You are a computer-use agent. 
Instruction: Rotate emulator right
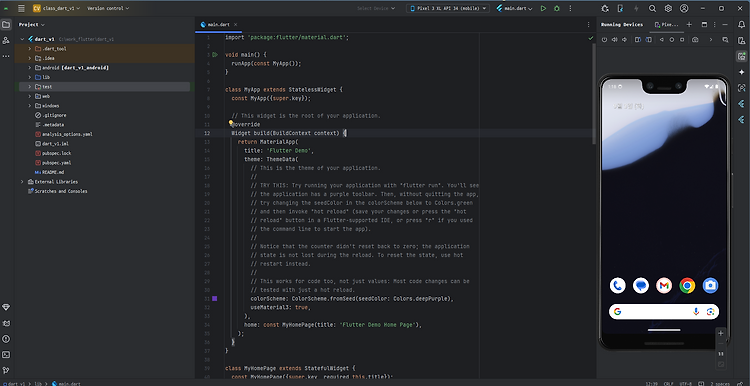[x=649, y=40]
